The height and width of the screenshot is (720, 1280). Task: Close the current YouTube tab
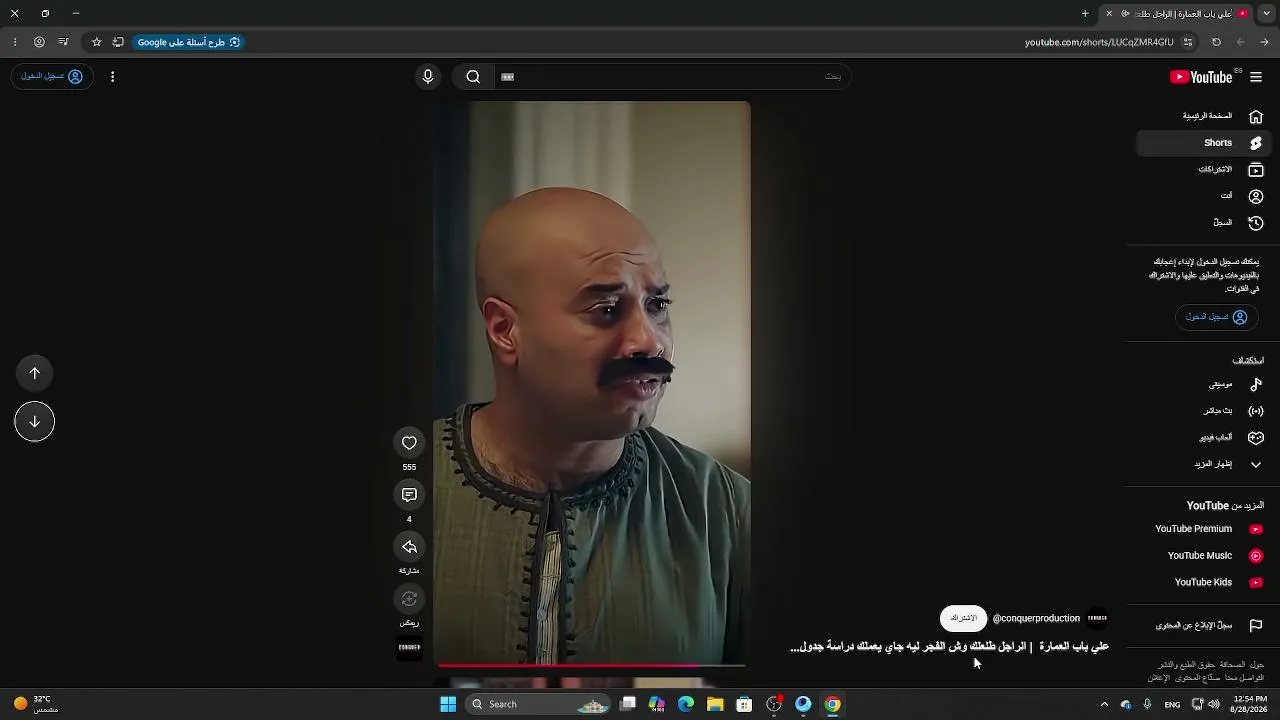tap(1109, 14)
